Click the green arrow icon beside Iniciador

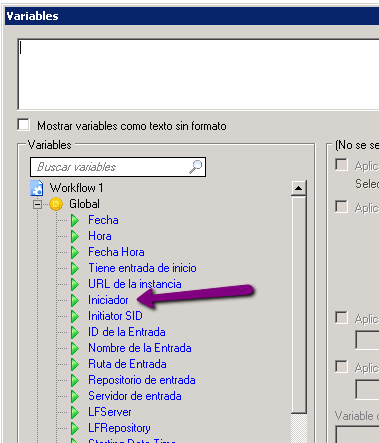[75, 300]
